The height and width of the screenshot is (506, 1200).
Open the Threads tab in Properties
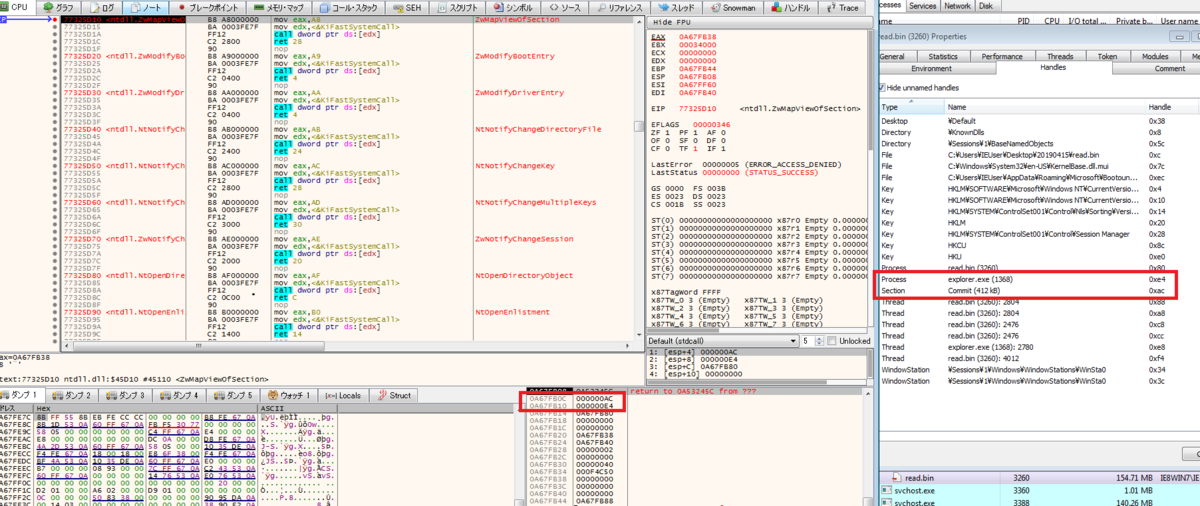point(1060,57)
